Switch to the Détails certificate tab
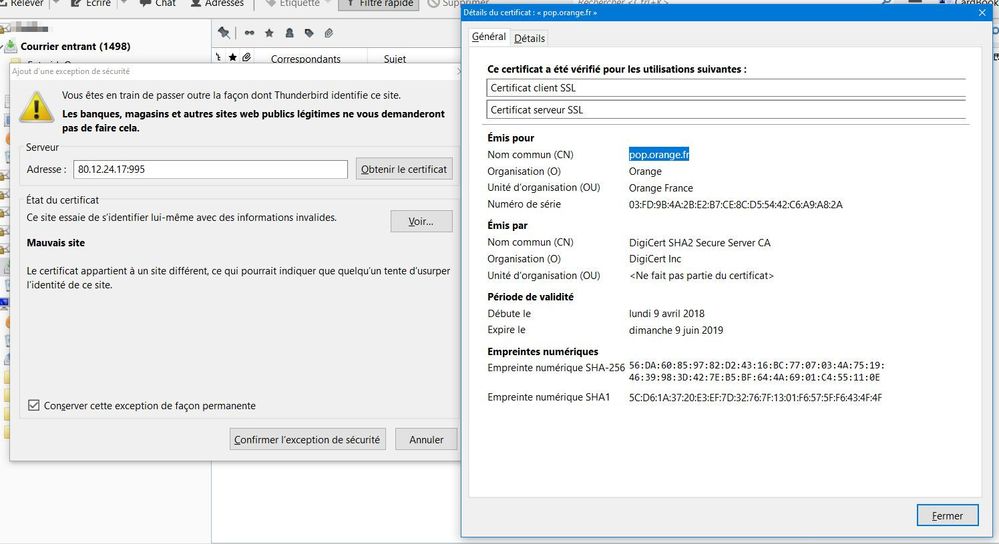The height and width of the screenshot is (544, 999). [x=529, y=38]
